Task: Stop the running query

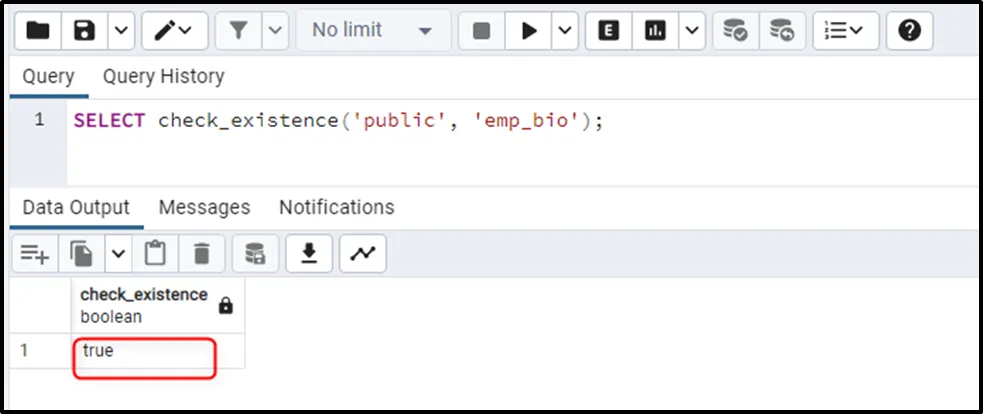Action: click(481, 31)
